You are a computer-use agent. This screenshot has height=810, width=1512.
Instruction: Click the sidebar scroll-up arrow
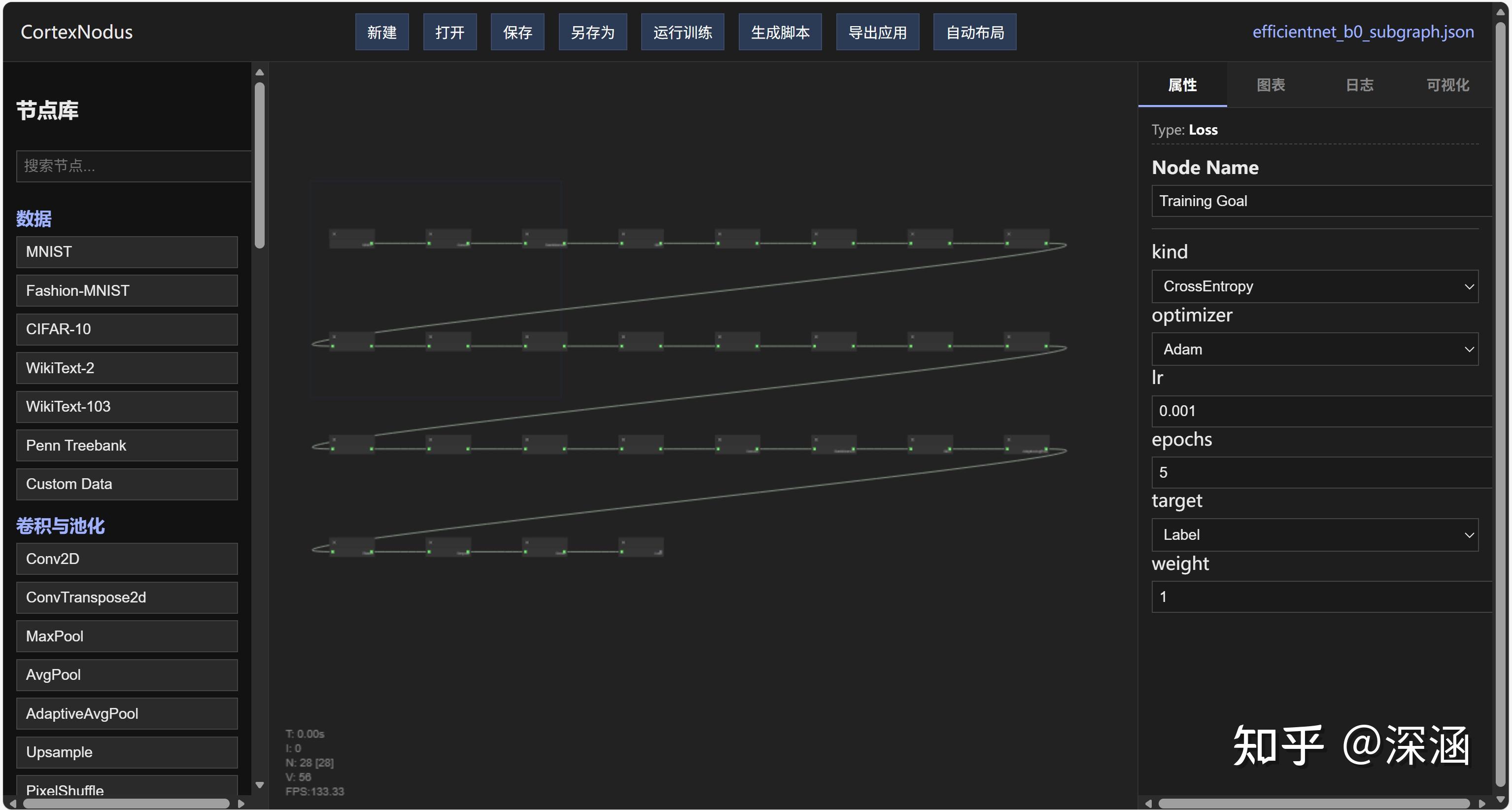(259, 73)
